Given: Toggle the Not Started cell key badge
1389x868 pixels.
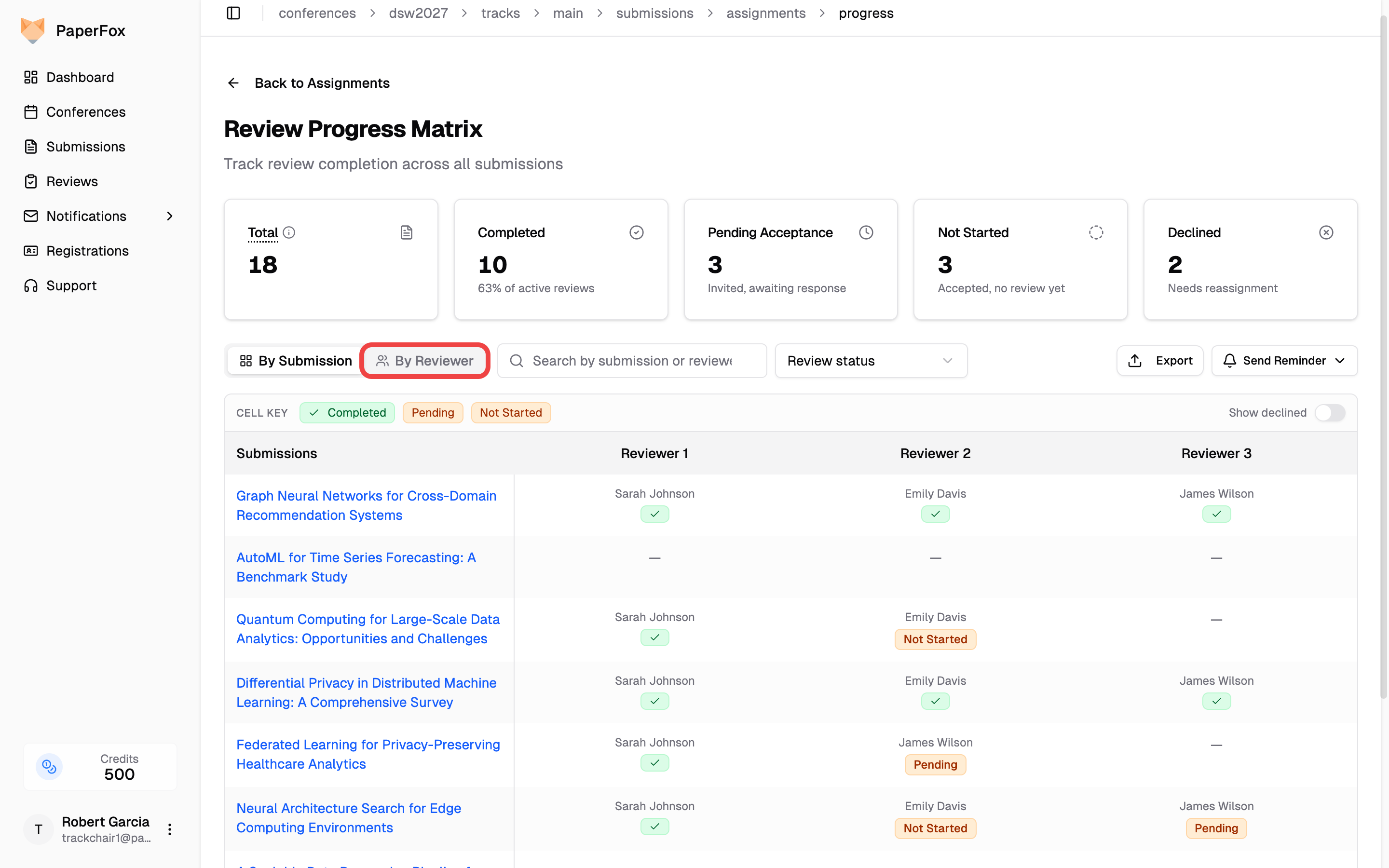Looking at the screenshot, I should tap(511, 413).
